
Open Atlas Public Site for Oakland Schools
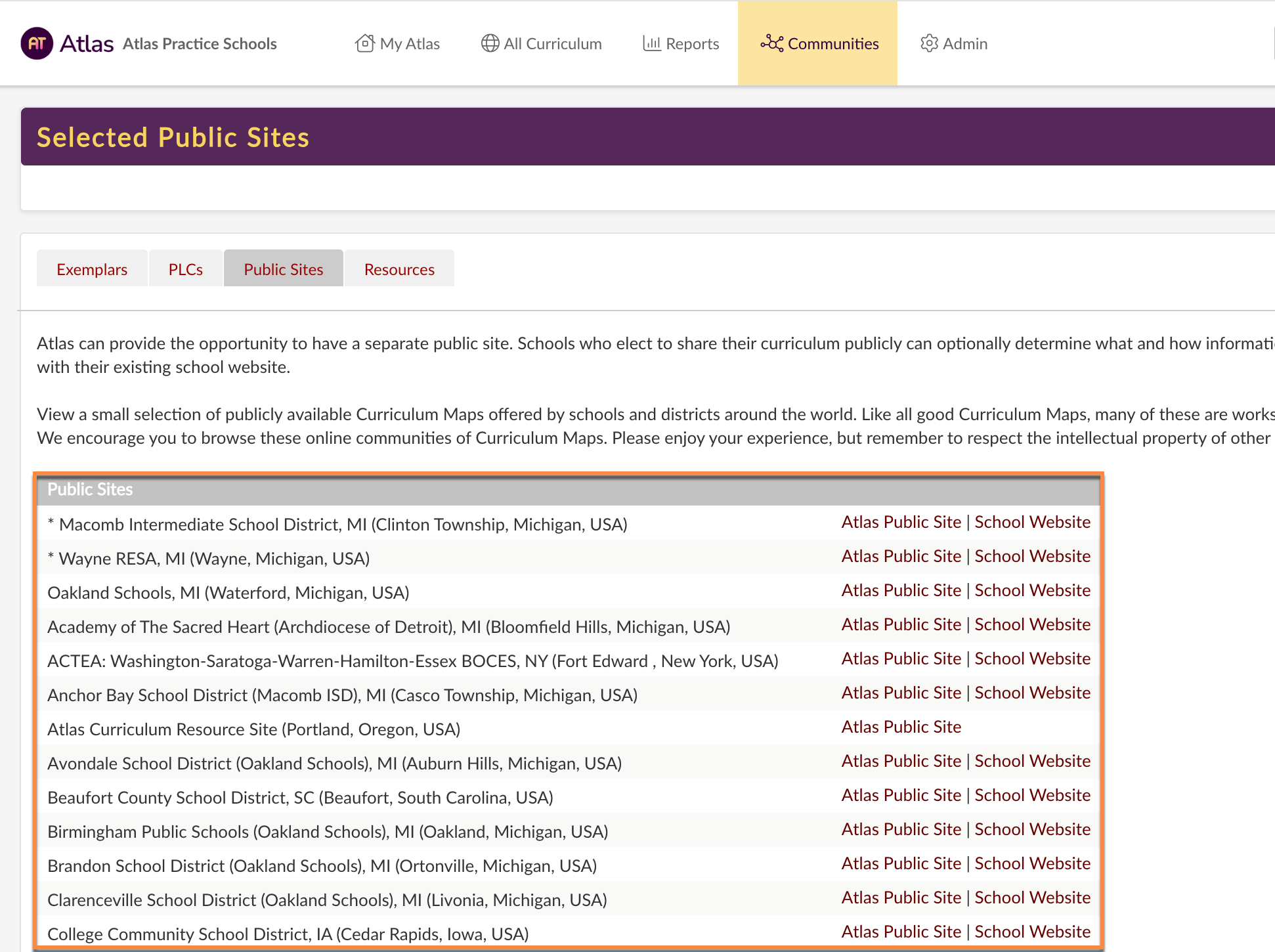(x=901, y=590)
